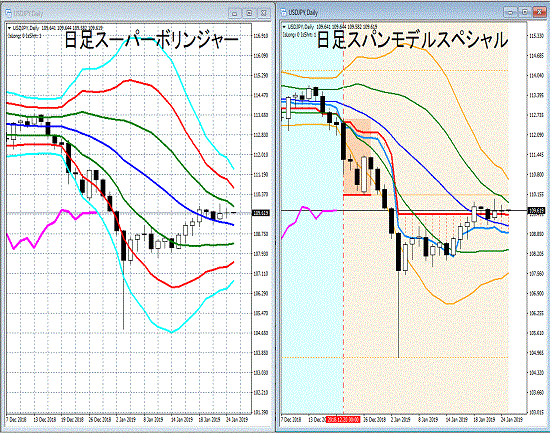Click '24 Jan 2019' on left chart time axis

pyautogui.click(x=237, y=419)
